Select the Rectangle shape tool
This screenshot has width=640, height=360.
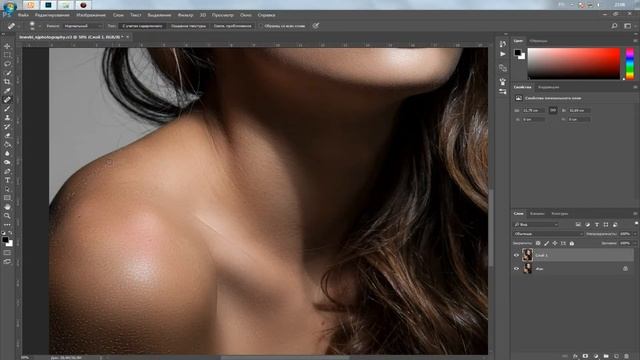point(7,198)
